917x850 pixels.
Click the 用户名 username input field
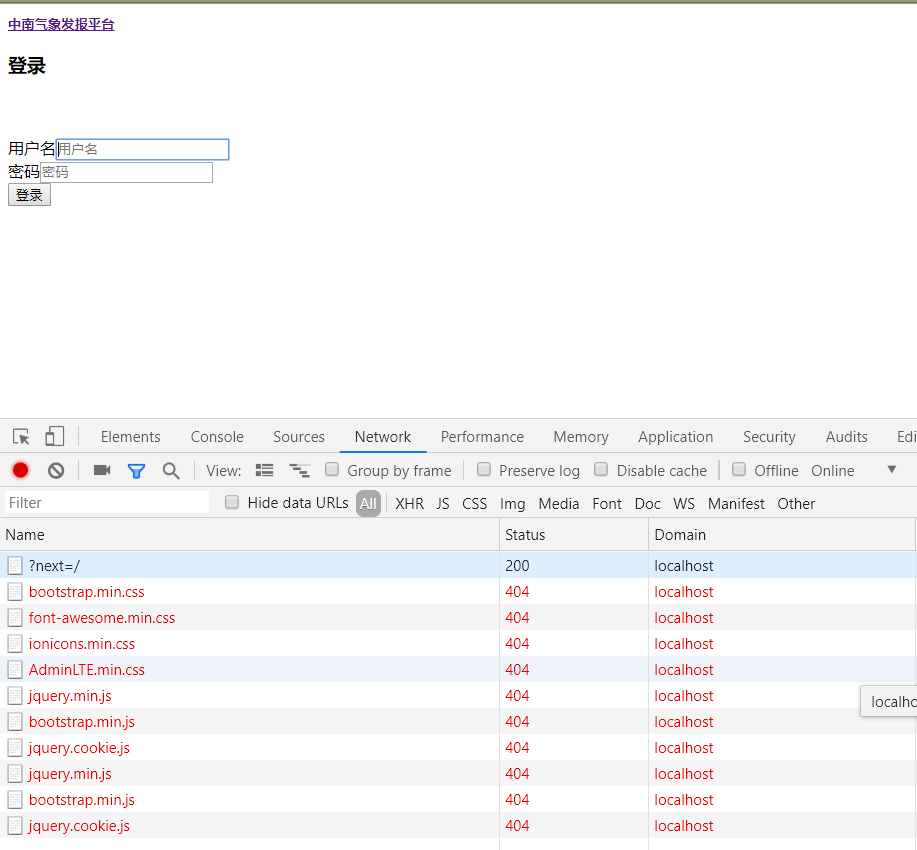[x=143, y=149]
